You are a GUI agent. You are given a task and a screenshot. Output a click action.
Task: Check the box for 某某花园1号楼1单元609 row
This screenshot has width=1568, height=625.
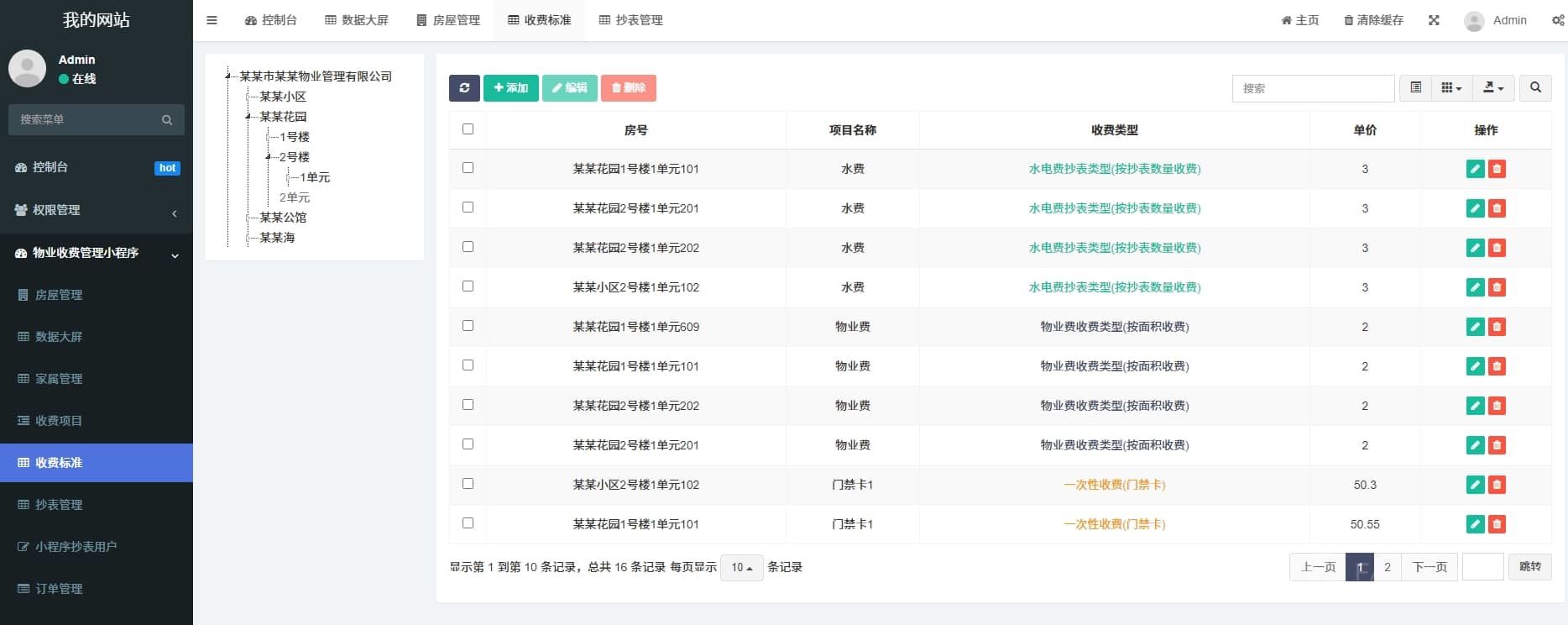468,326
